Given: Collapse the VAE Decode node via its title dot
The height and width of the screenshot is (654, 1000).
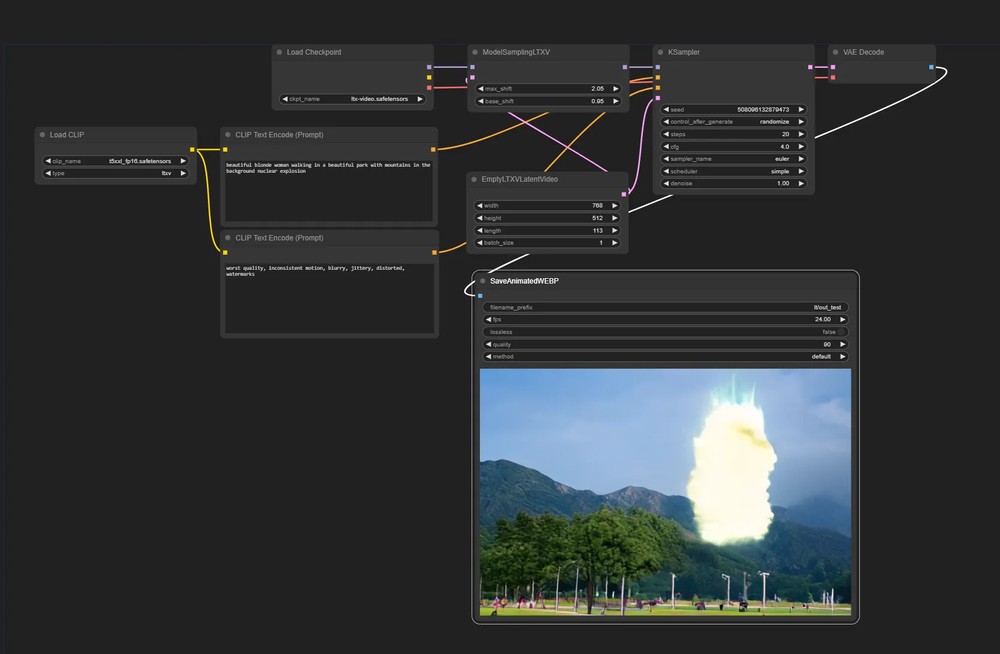Looking at the screenshot, I should [x=835, y=52].
